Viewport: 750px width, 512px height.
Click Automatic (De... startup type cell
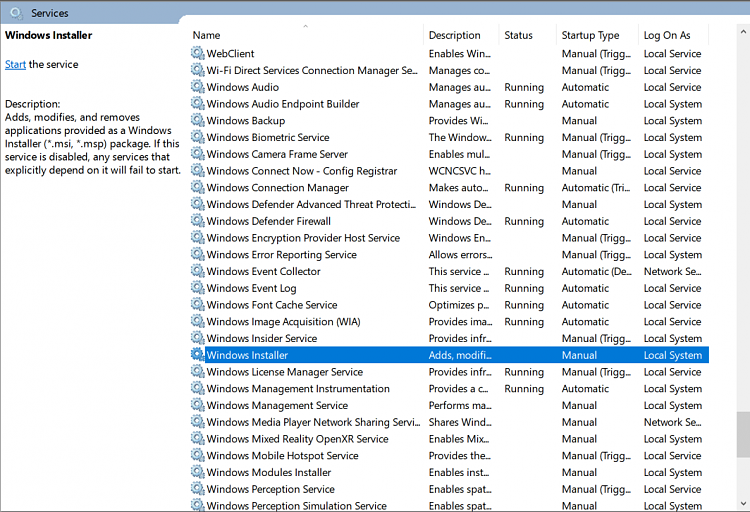click(x=596, y=271)
